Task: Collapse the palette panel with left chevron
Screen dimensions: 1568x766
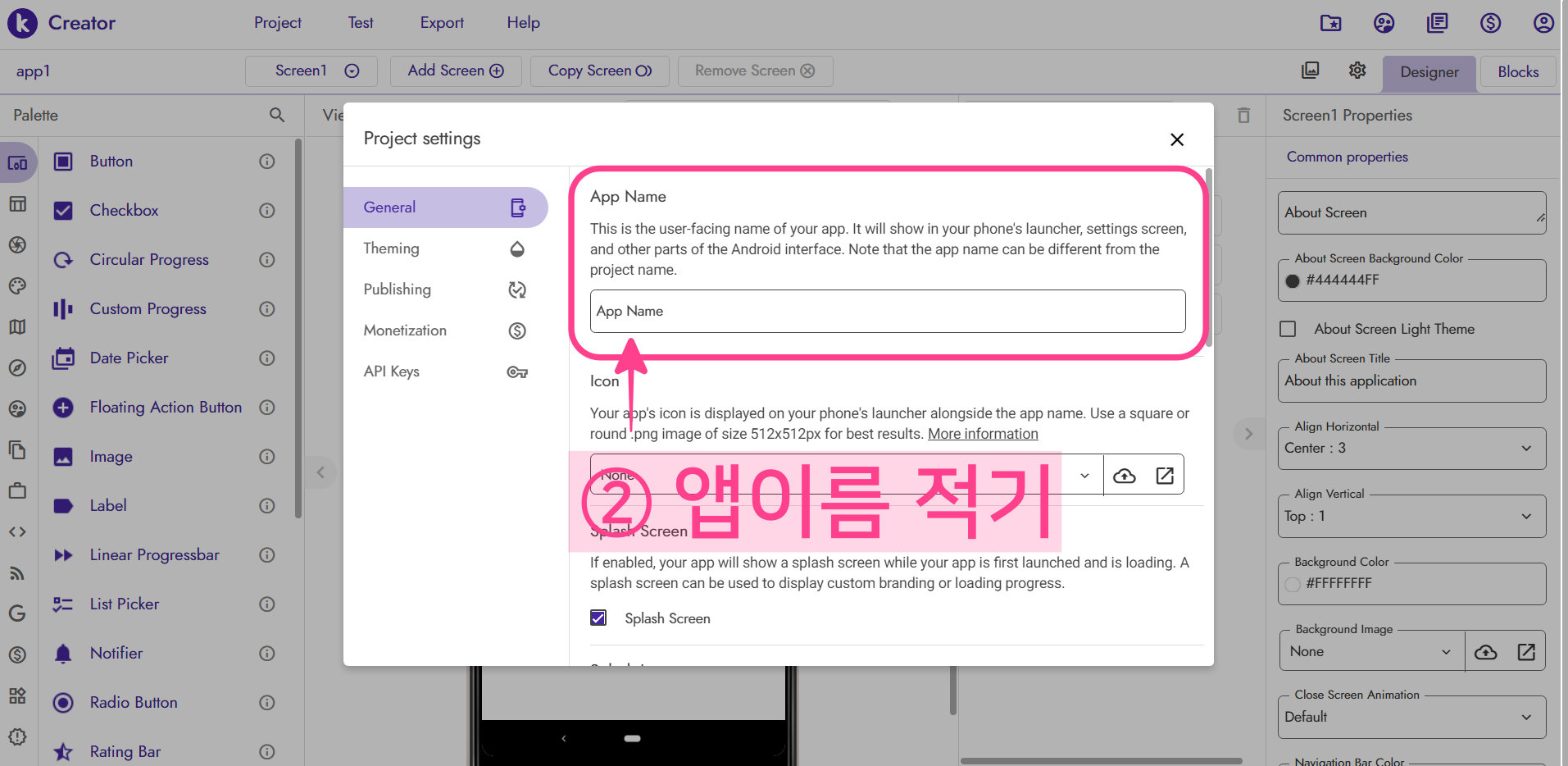Action: (320, 472)
